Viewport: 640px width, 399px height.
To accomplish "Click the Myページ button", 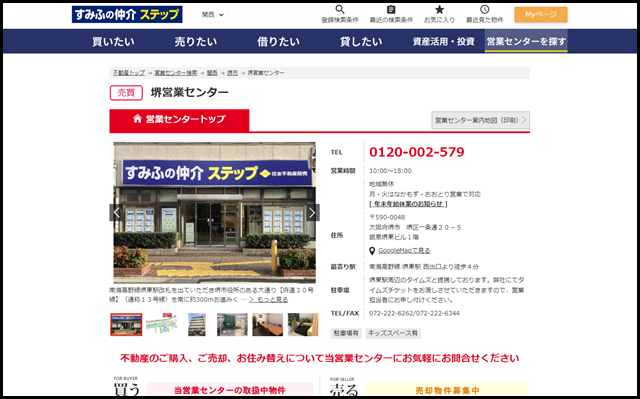I will click(541, 14).
